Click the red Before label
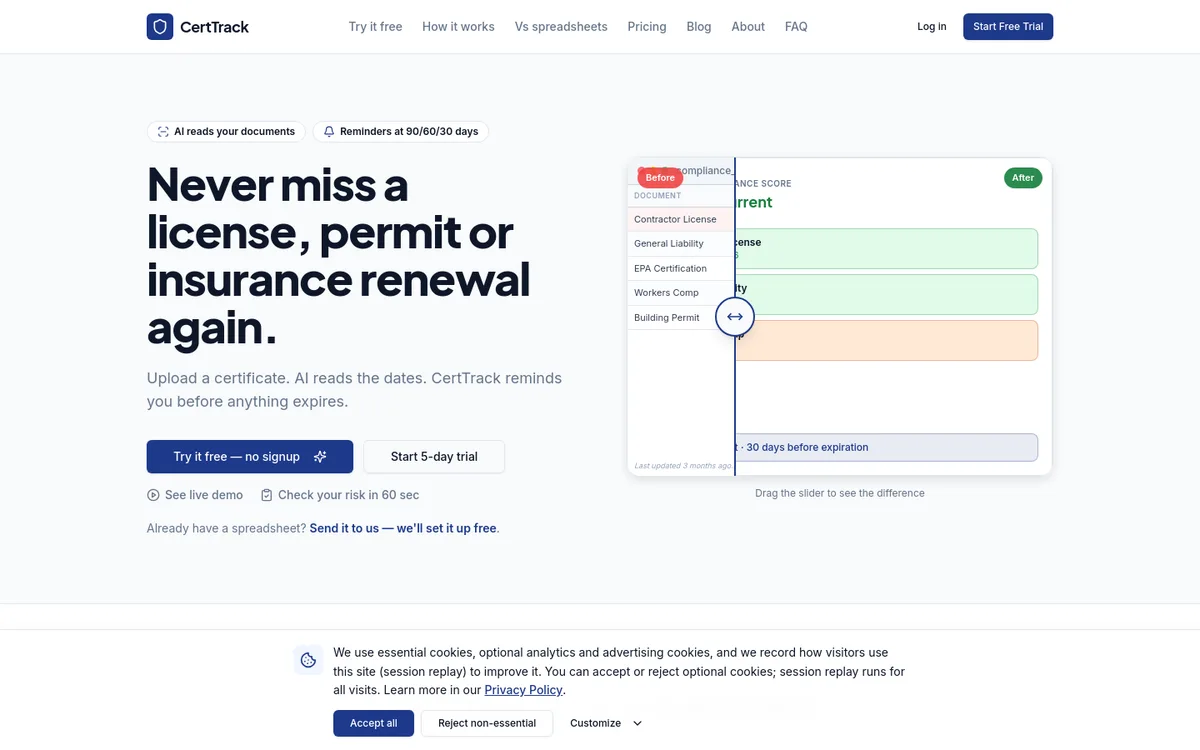 (660, 178)
